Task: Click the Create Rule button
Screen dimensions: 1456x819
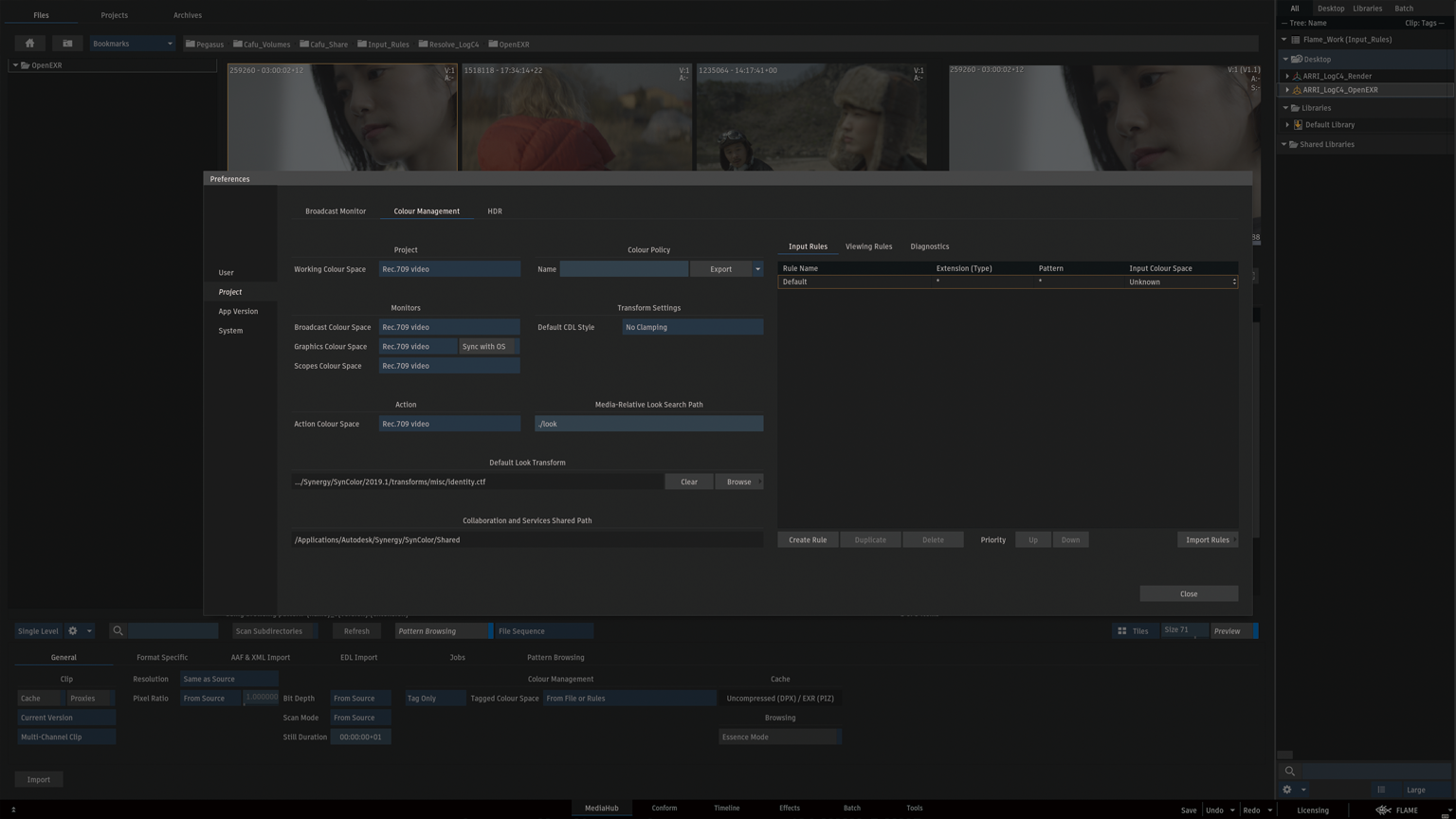Action: [x=808, y=540]
